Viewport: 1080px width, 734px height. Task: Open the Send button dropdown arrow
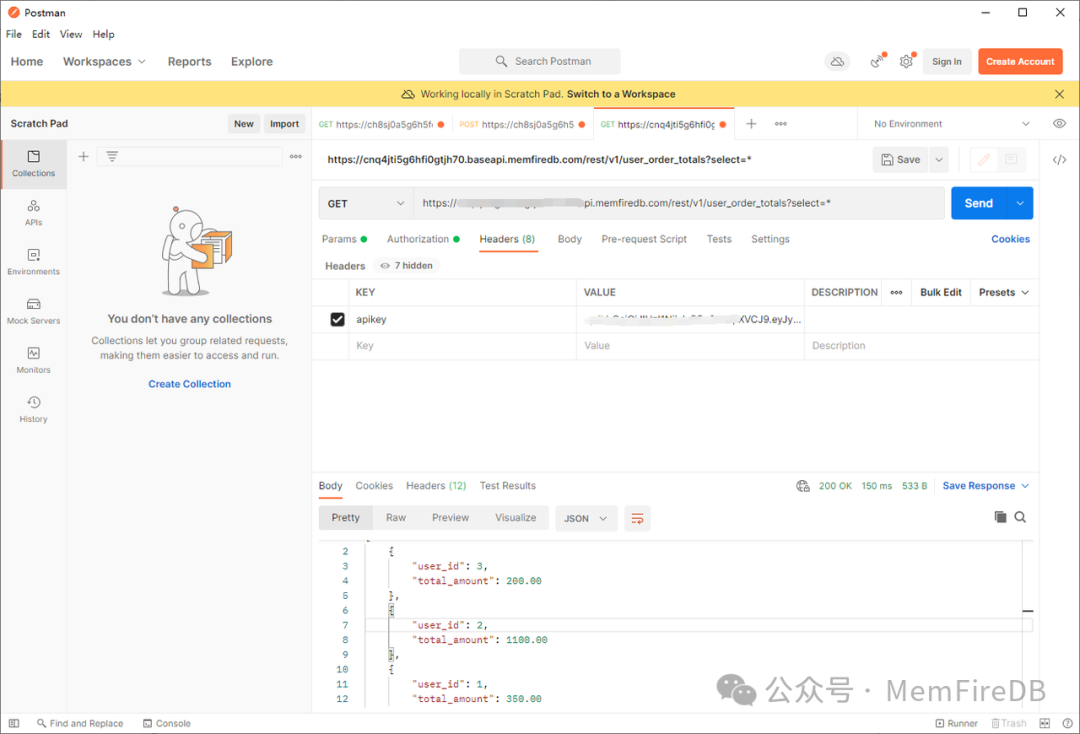(1020, 203)
